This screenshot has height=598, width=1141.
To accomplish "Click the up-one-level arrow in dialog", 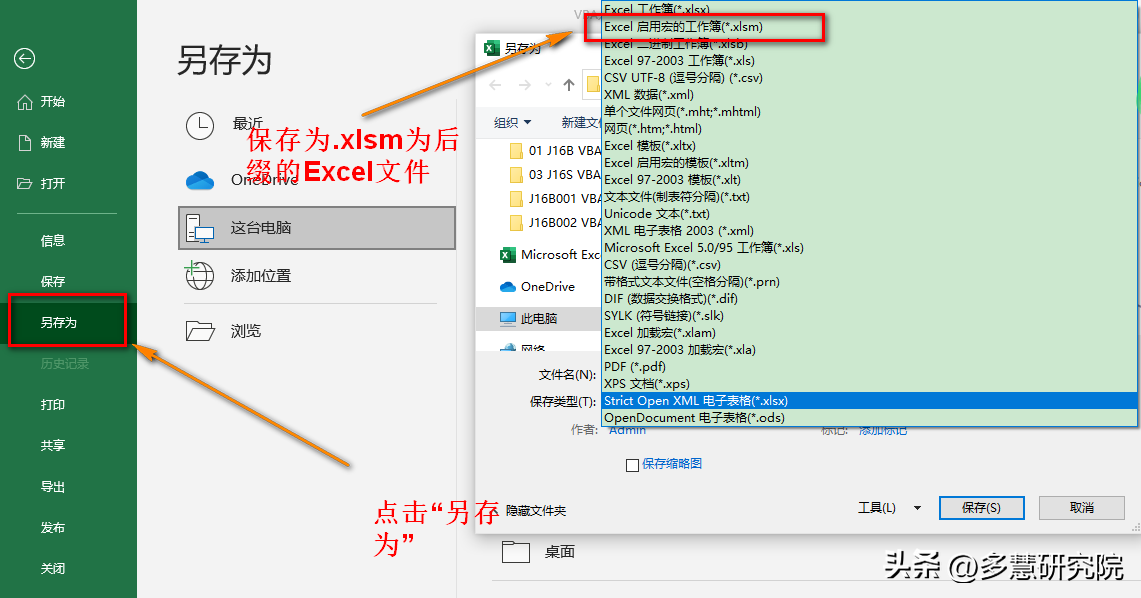I will point(569,85).
